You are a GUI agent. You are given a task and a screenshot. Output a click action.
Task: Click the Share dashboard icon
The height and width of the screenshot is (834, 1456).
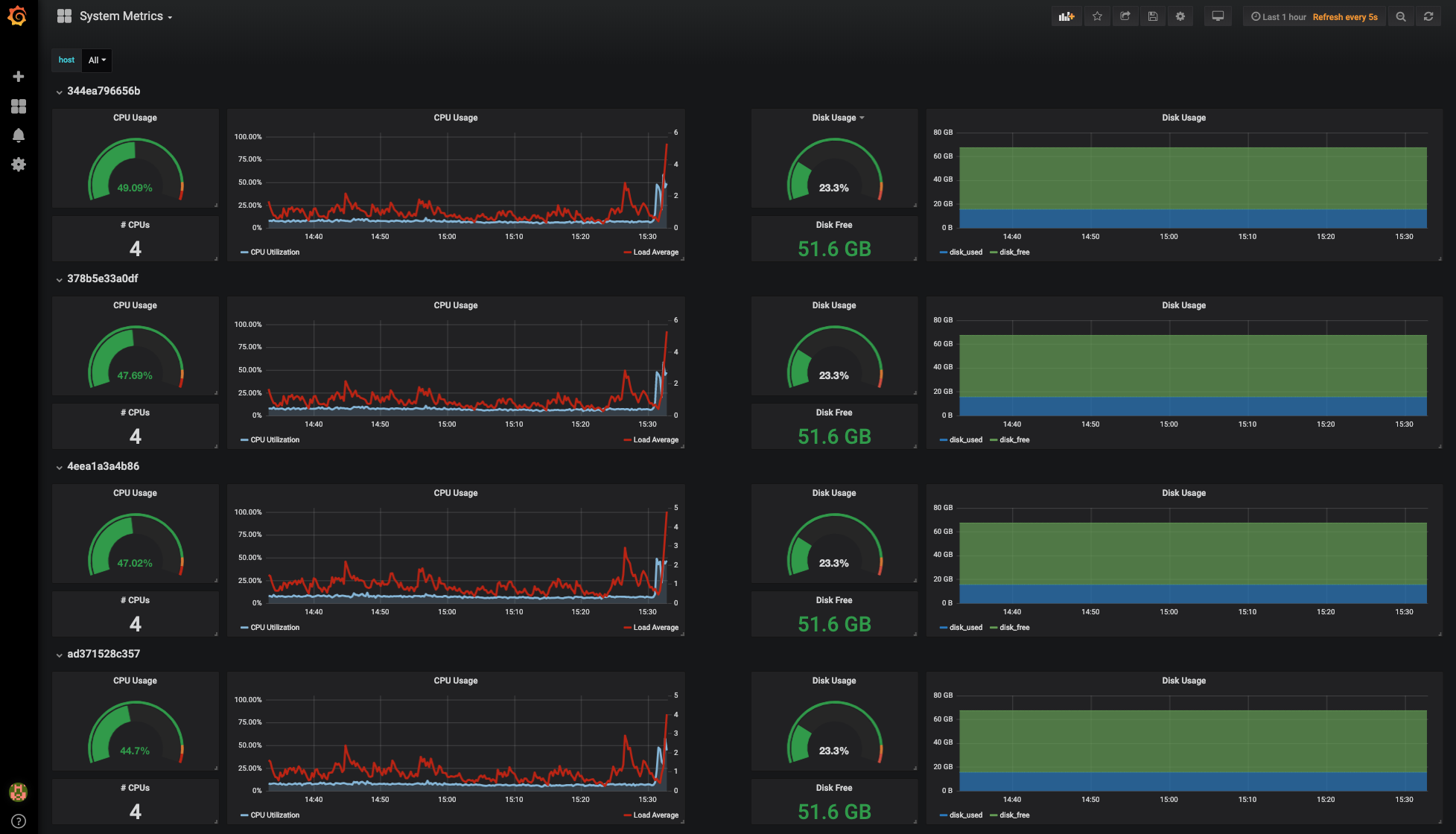click(x=1125, y=16)
